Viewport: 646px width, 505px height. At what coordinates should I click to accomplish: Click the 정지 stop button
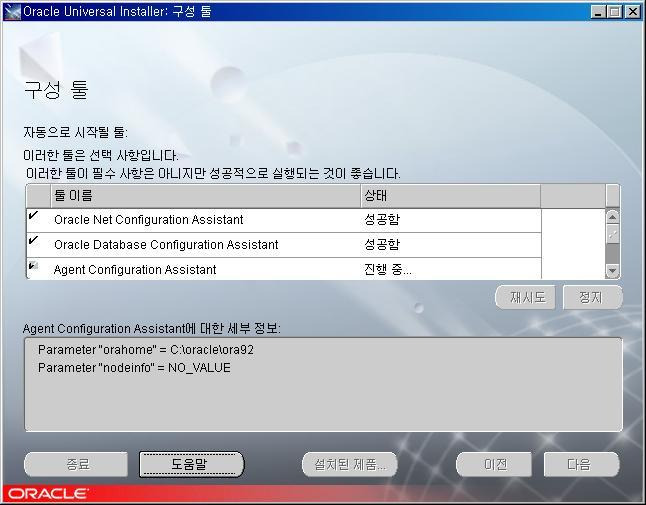click(592, 297)
